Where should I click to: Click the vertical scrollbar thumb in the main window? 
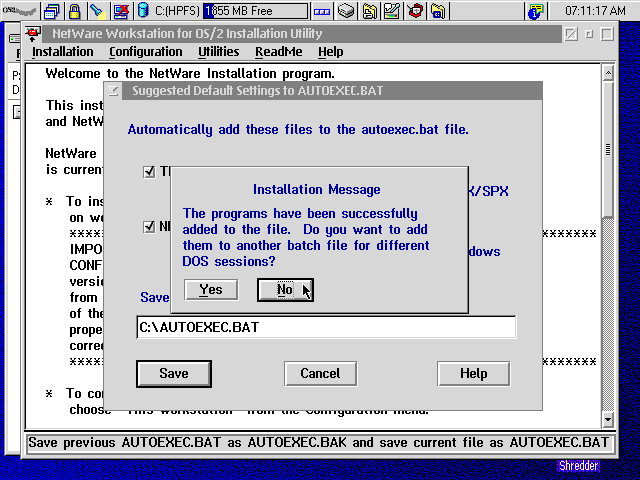pyautogui.click(x=608, y=149)
